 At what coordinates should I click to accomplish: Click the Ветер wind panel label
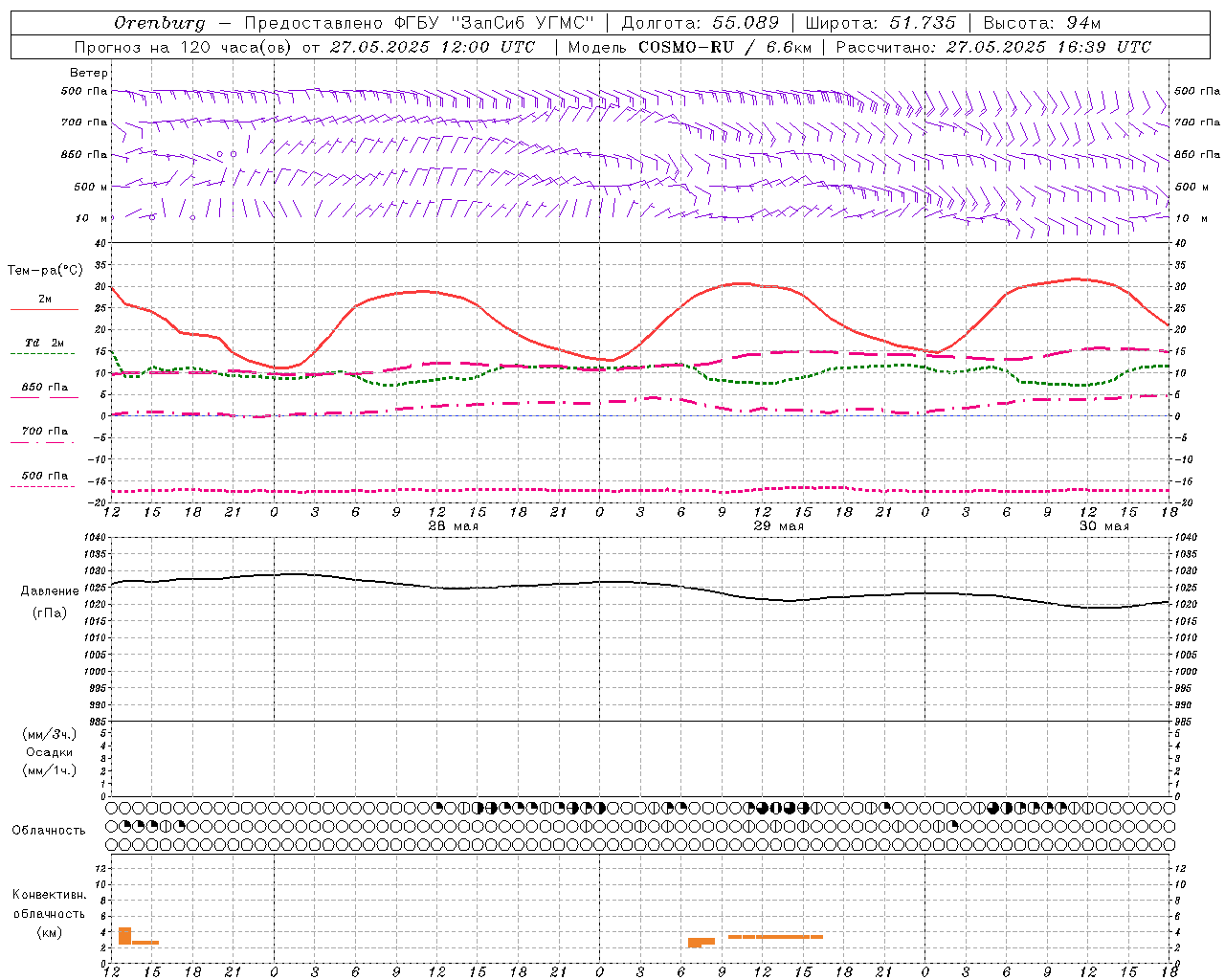[x=89, y=73]
